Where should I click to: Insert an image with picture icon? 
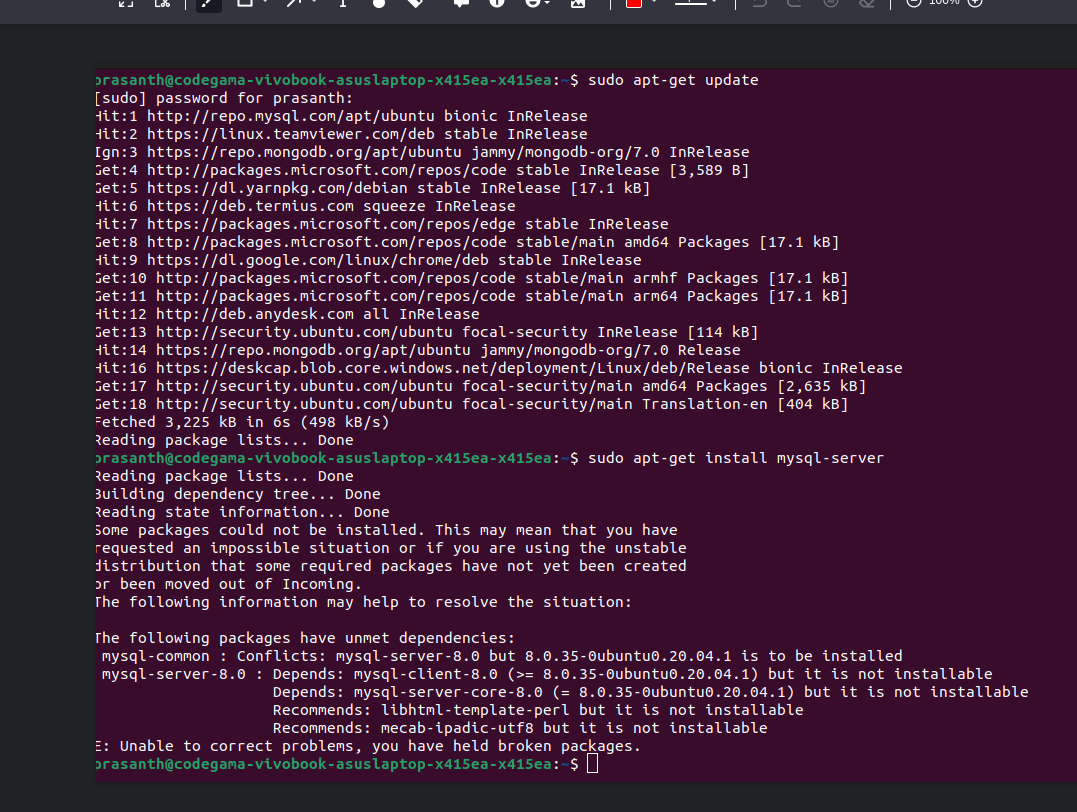577,4
